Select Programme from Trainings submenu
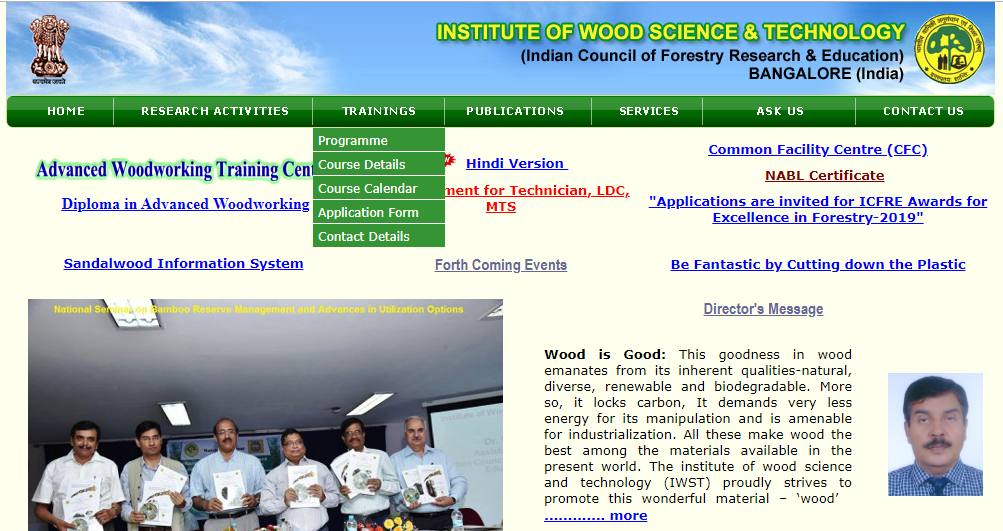Image resolution: width=1003 pixels, height=531 pixels. point(353,140)
